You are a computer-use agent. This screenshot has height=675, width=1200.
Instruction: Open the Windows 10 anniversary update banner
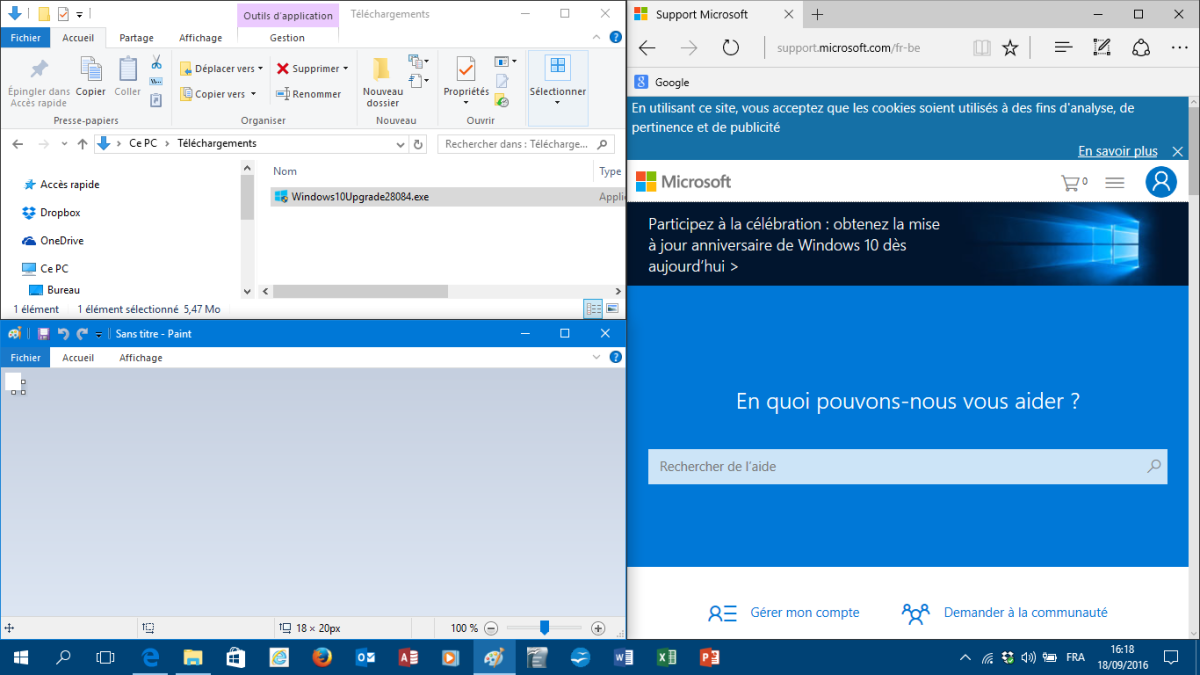coord(908,246)
